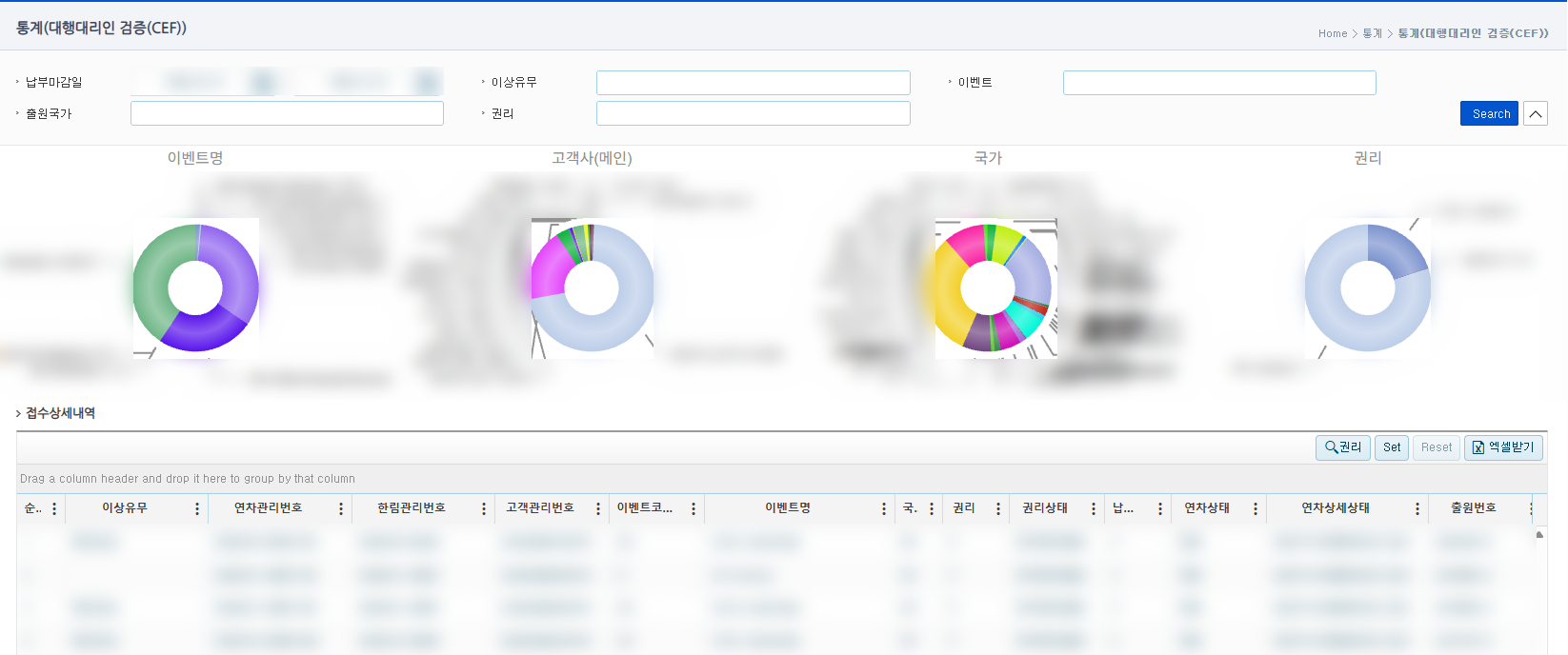Open column menu for 권리 column

[998, 509]
